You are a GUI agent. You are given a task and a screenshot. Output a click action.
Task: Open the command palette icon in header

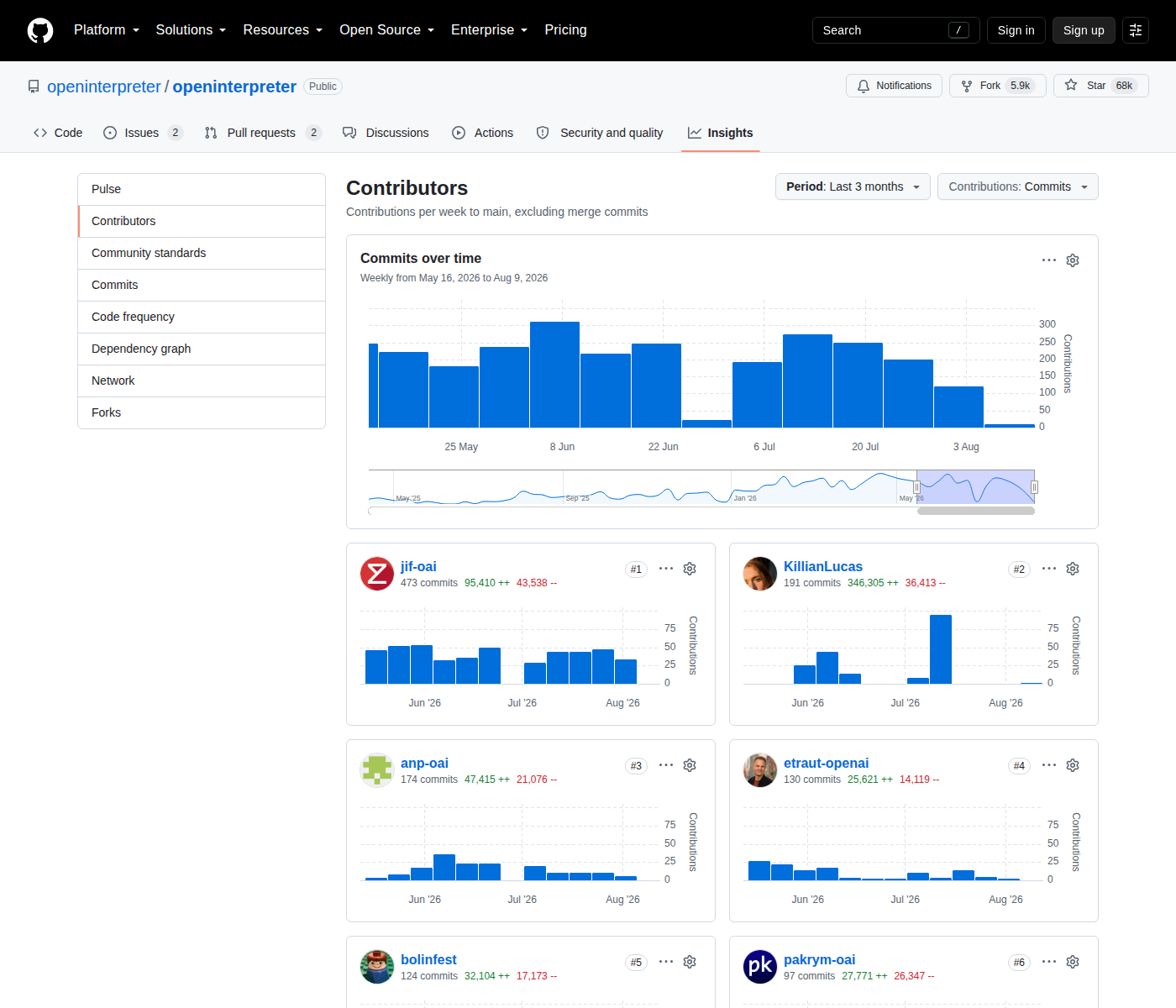(1136, 30)
